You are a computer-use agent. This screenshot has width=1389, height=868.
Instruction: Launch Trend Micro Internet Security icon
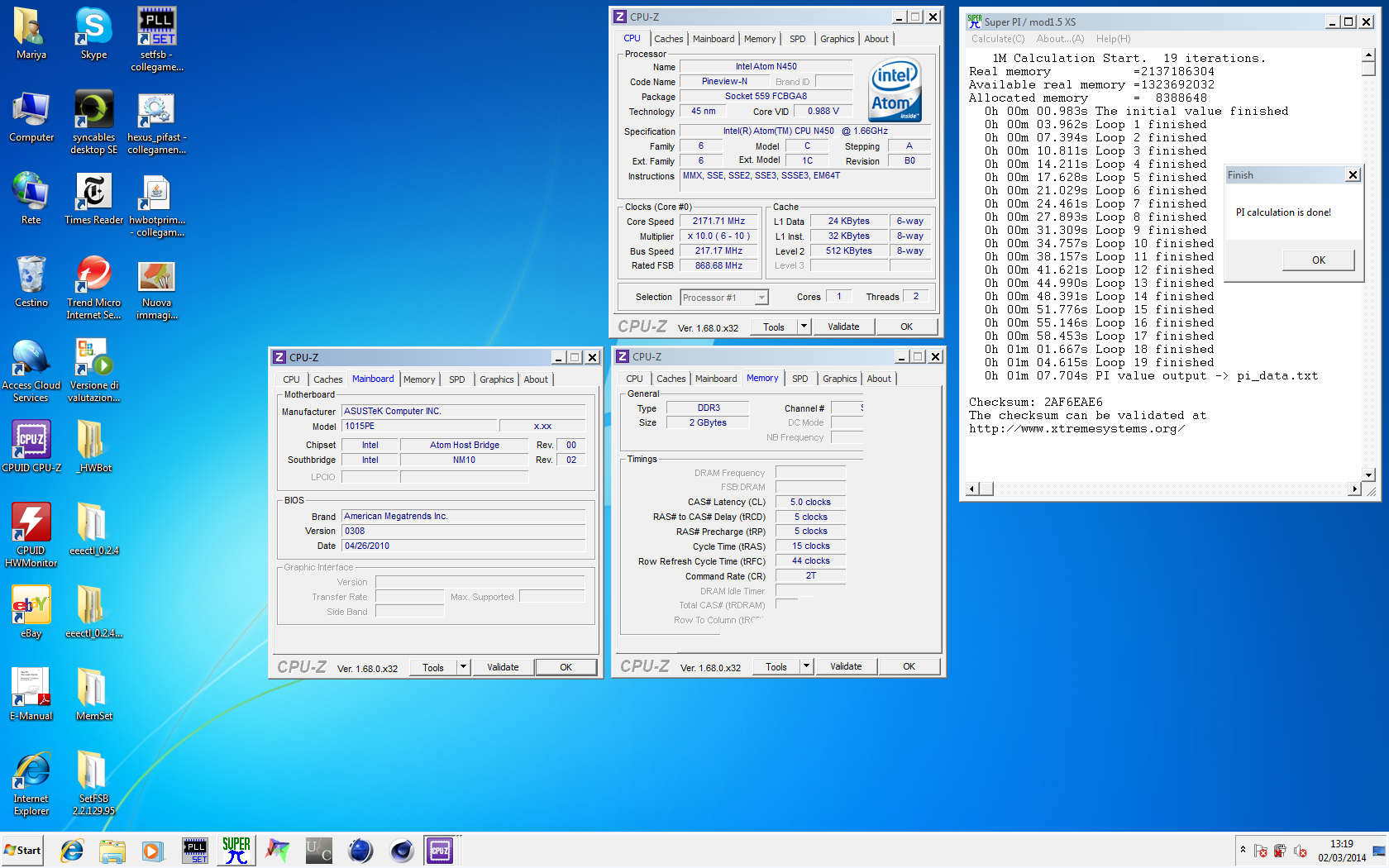tap(93, 287)
